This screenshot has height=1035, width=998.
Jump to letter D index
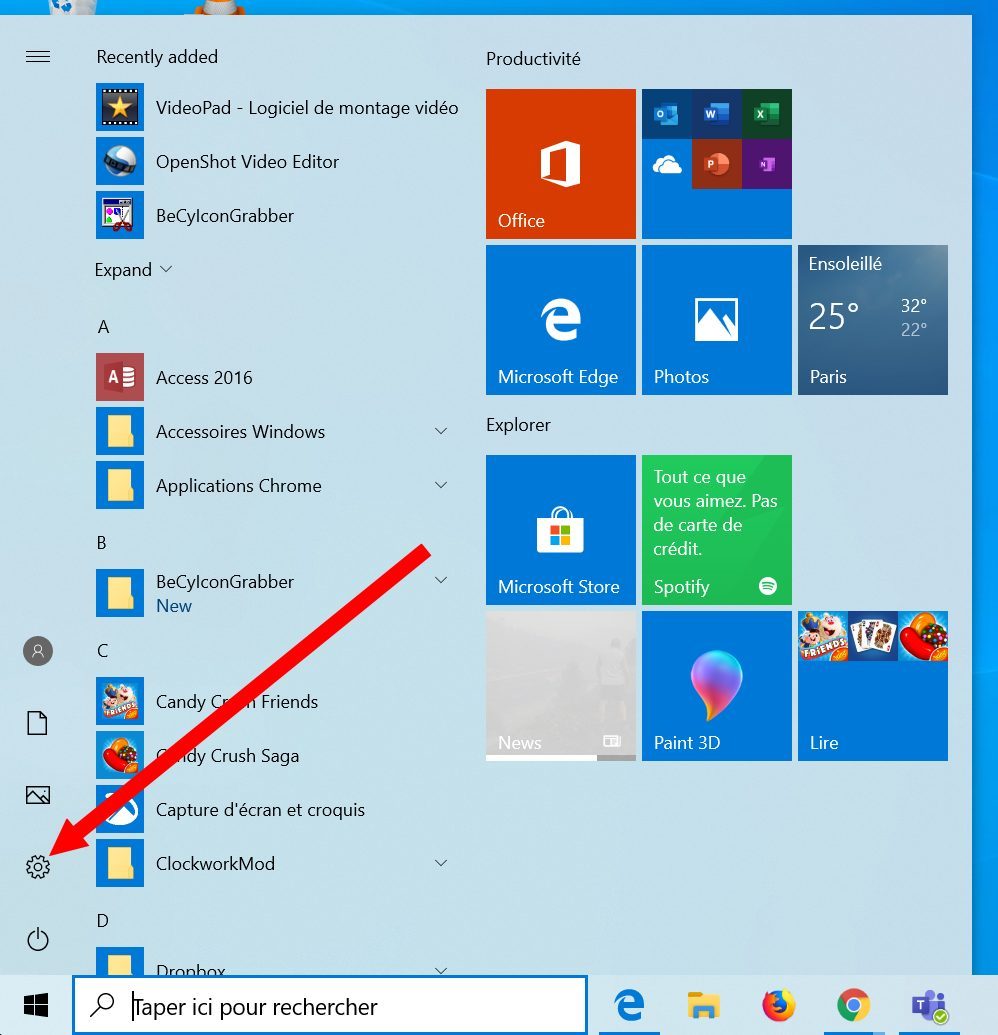coord(103,920)
